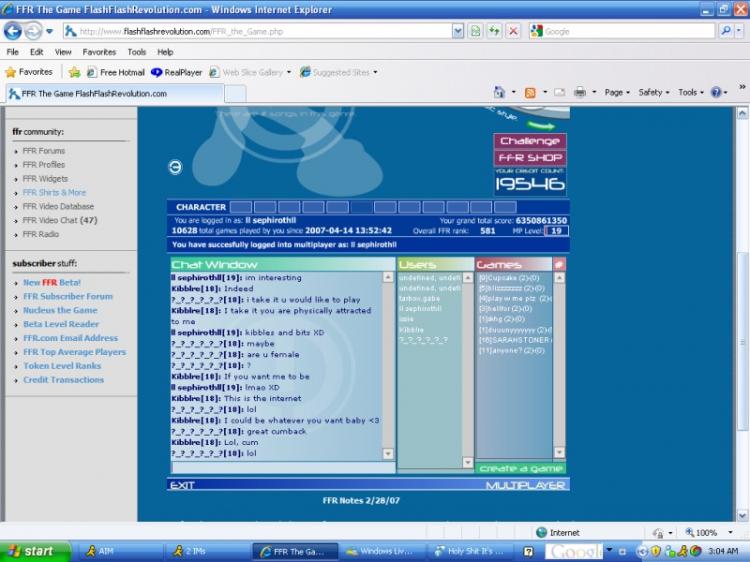Expand the Safety dropdown menu

[653, 92]
